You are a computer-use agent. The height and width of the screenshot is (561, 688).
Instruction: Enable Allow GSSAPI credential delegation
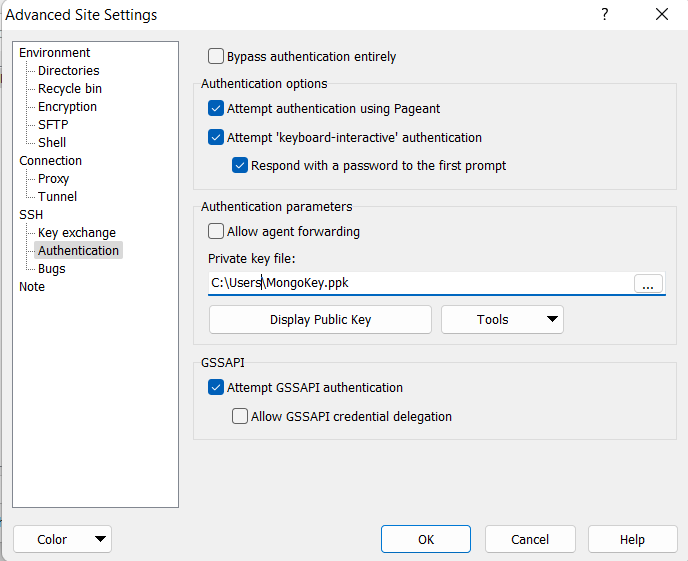coord(240,416)
